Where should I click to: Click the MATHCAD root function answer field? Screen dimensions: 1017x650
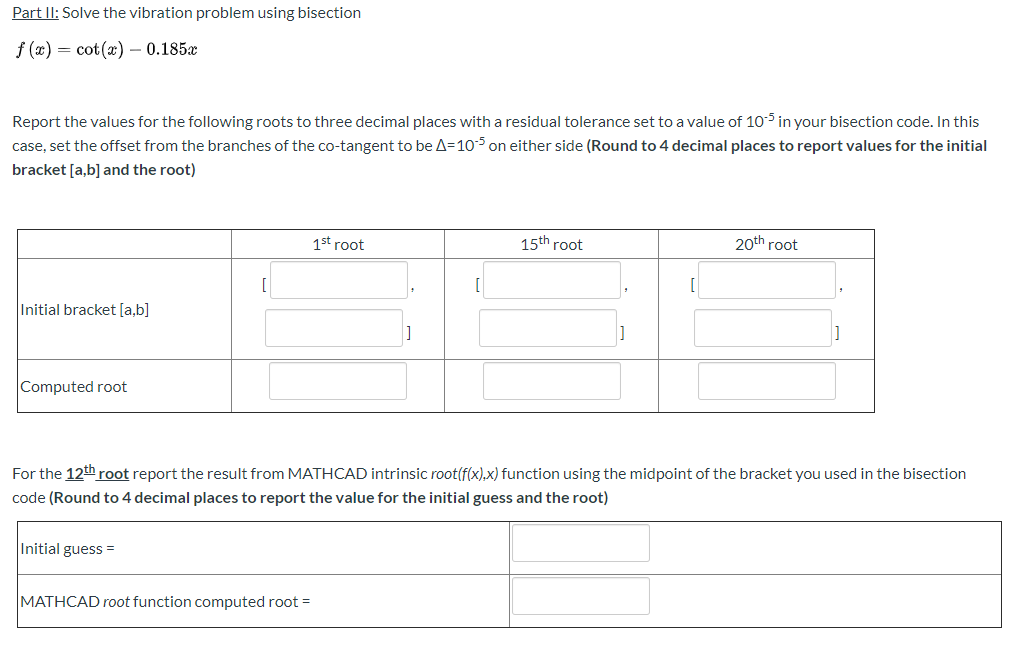[580, 595]
